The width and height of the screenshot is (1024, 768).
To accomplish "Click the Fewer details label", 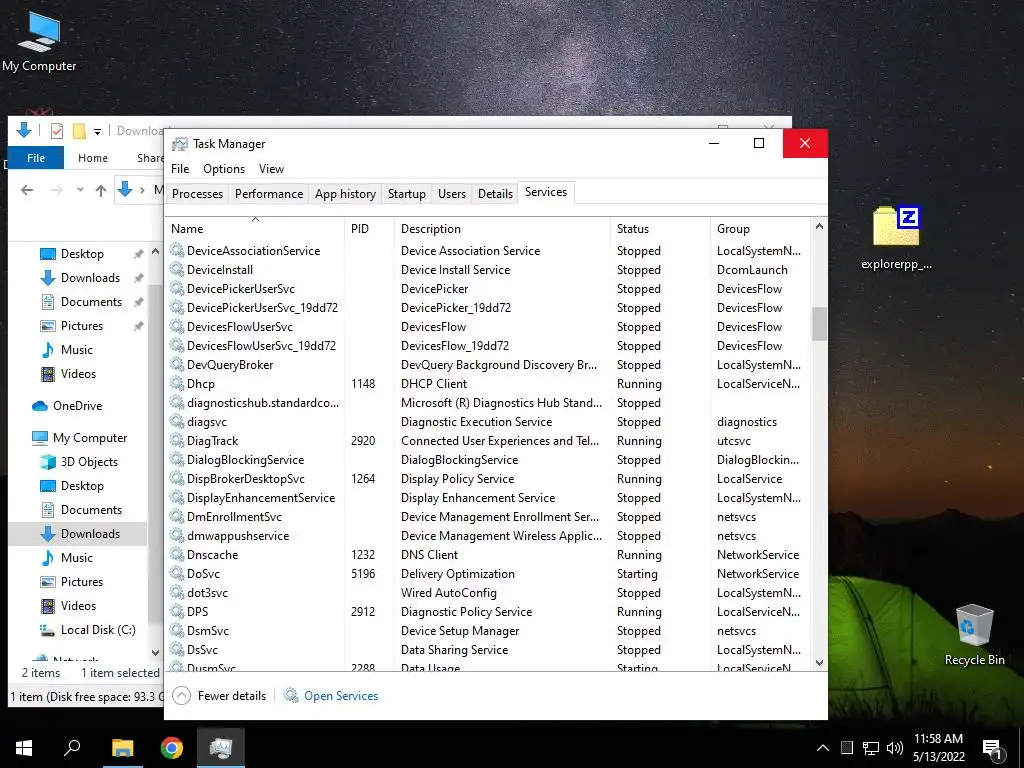I will tap(232, 696).
